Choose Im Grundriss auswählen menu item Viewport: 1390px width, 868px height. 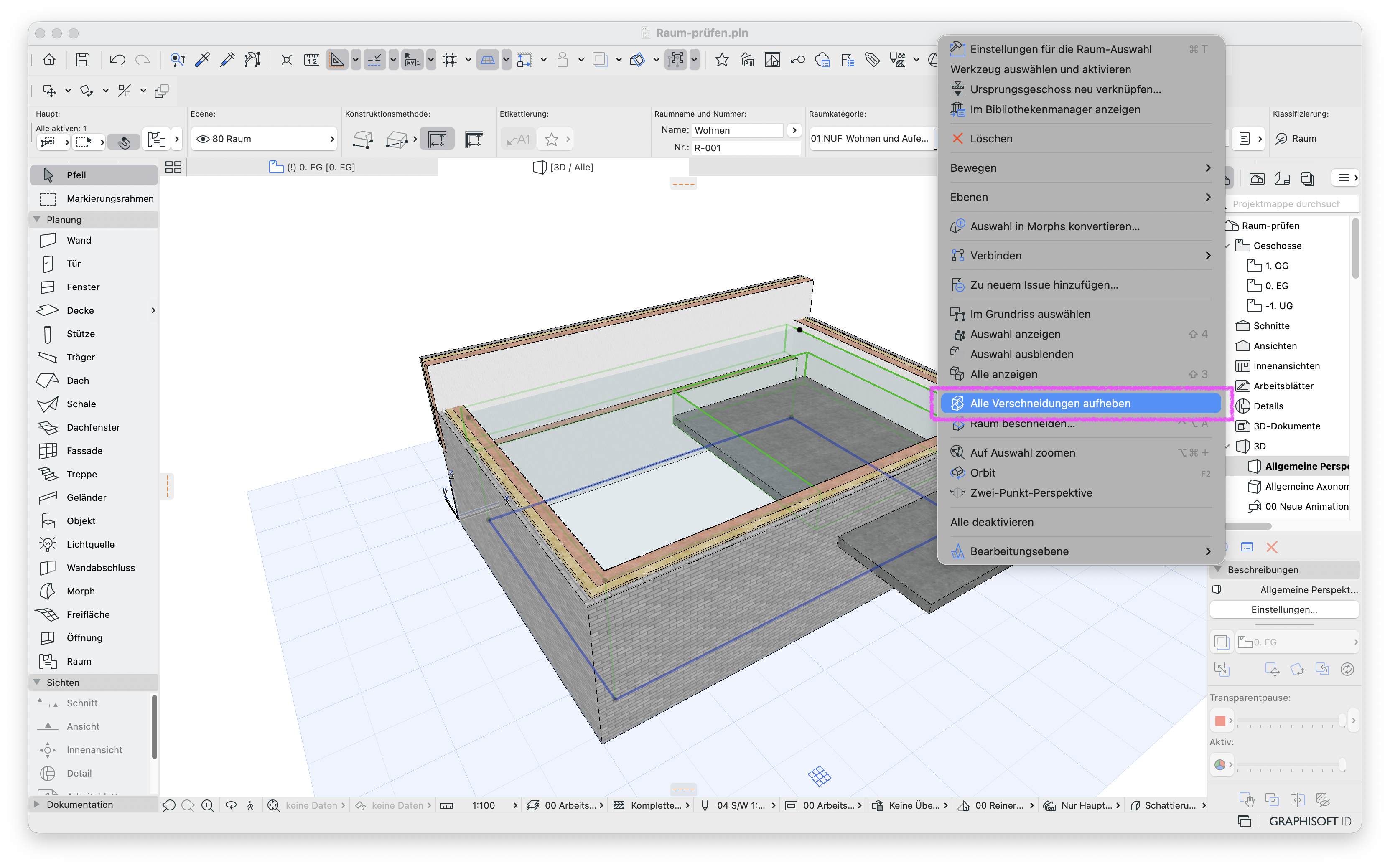click(x=1080, y=314)
